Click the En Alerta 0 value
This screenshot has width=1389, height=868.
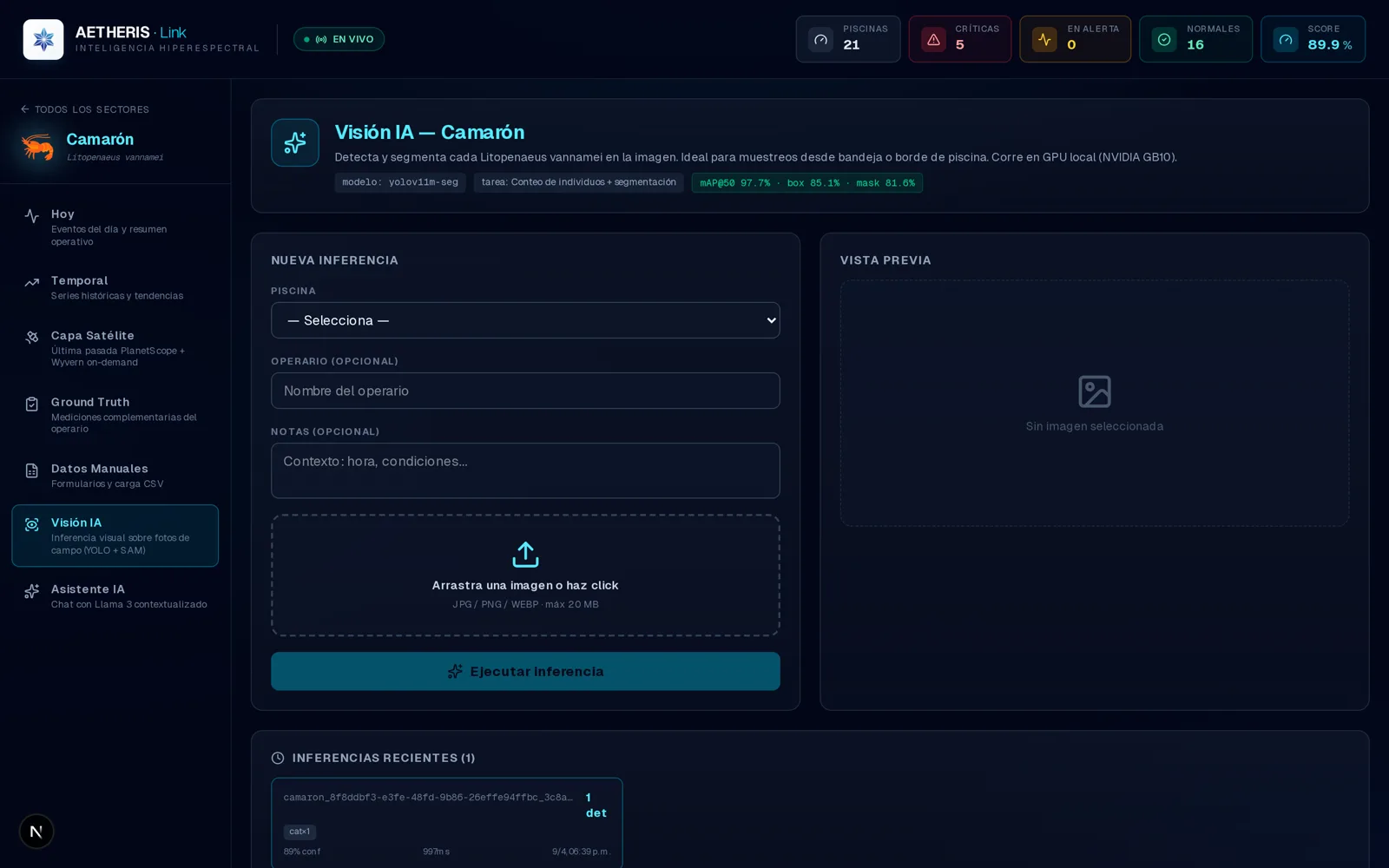coord(1071,45)
